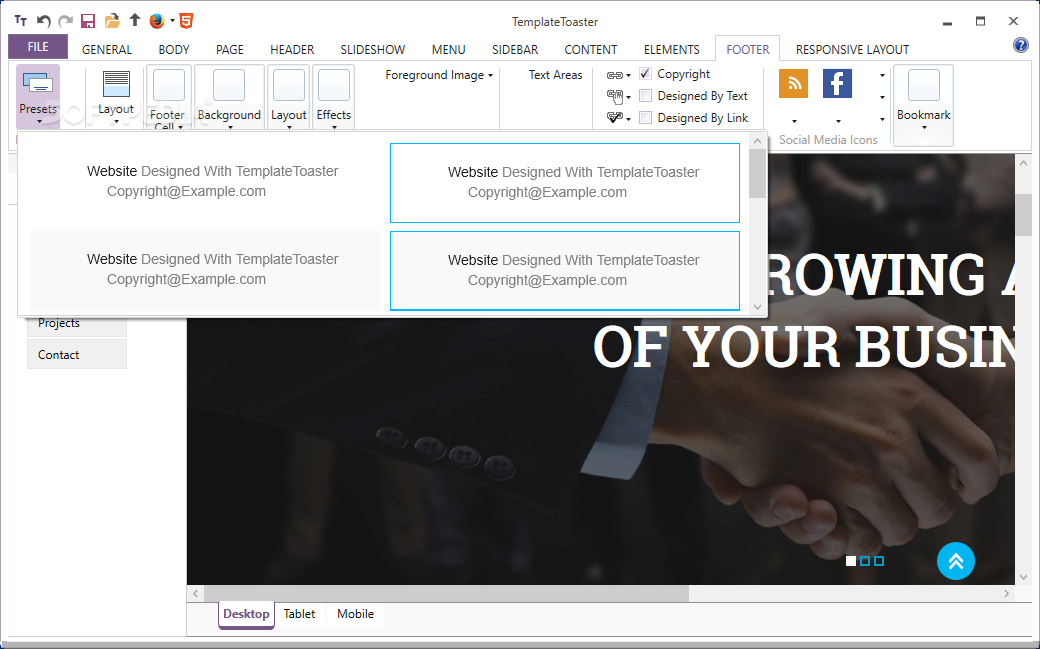The width and height of the screenshot is (1040, 649).
Task: Click presets gallery scroll up arrow
Action: click(757, 141)
